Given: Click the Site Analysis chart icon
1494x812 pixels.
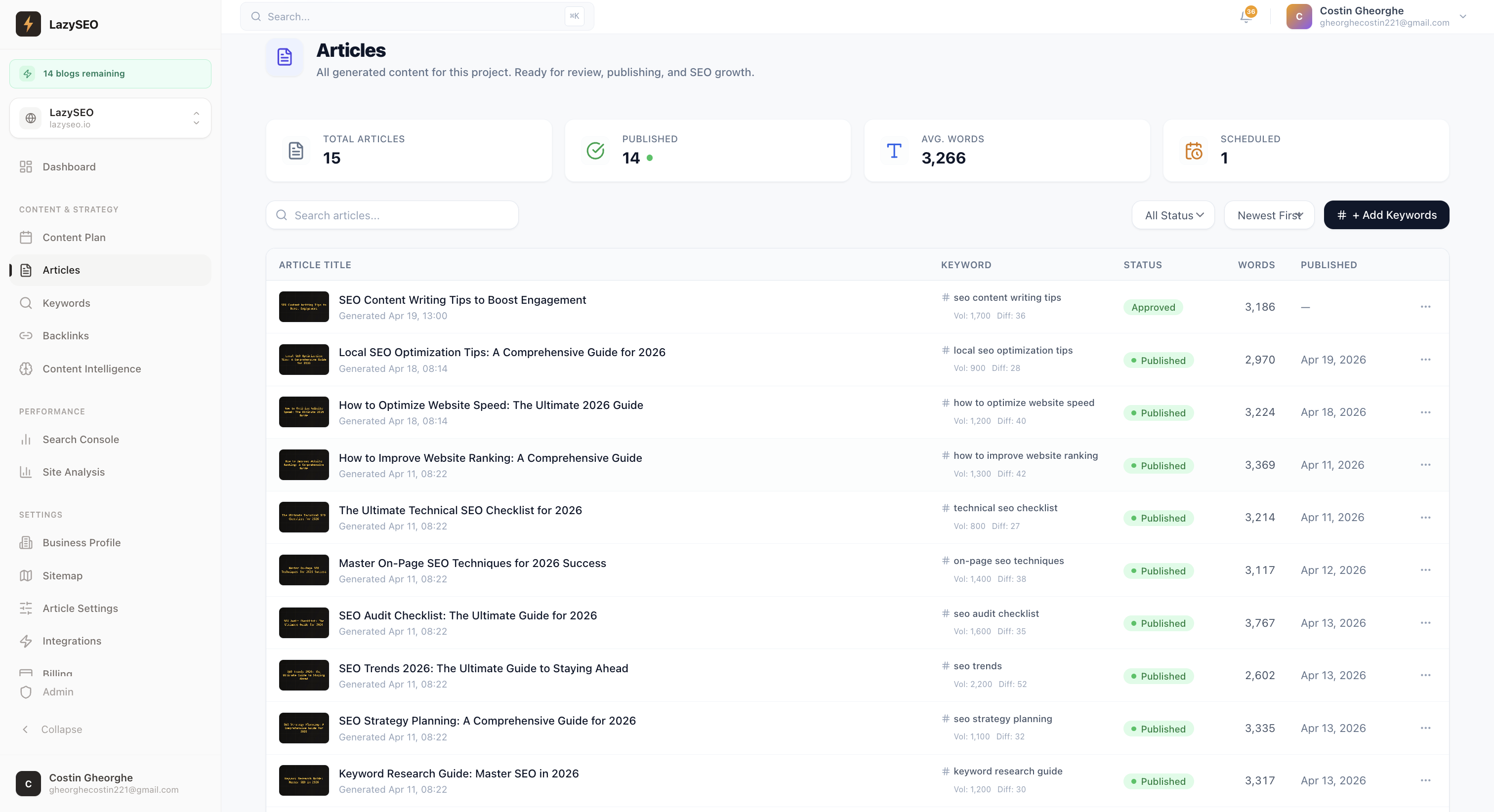Looking at the screenshot, I should pyautogui.click(x=26, y=472).
